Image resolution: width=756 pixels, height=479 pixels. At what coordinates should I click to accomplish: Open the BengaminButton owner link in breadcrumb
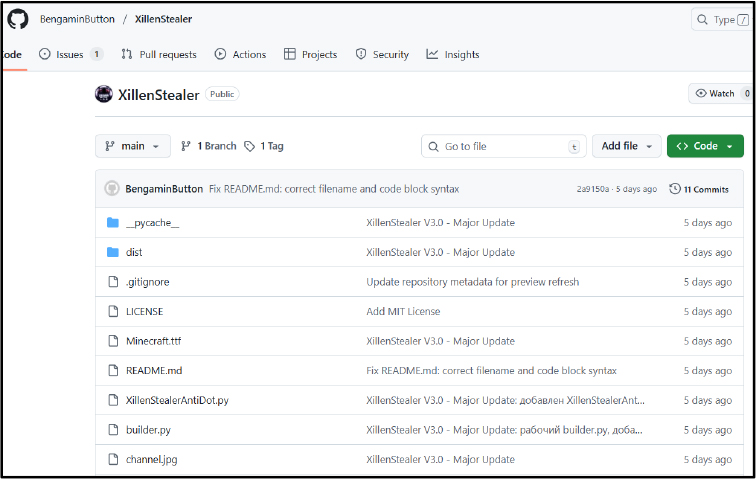tap(77, 19)
